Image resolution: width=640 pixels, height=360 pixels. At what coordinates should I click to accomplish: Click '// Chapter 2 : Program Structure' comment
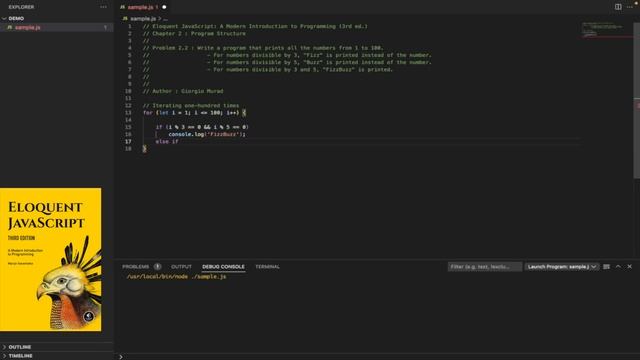194,33
